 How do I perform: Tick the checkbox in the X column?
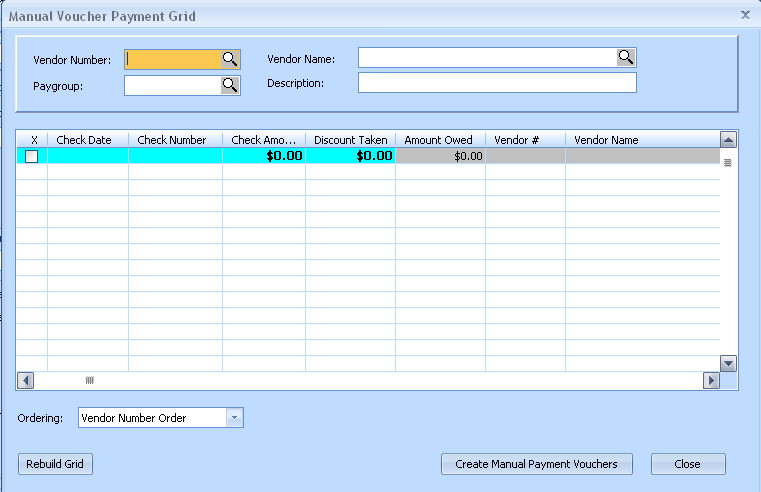(32, 156)
